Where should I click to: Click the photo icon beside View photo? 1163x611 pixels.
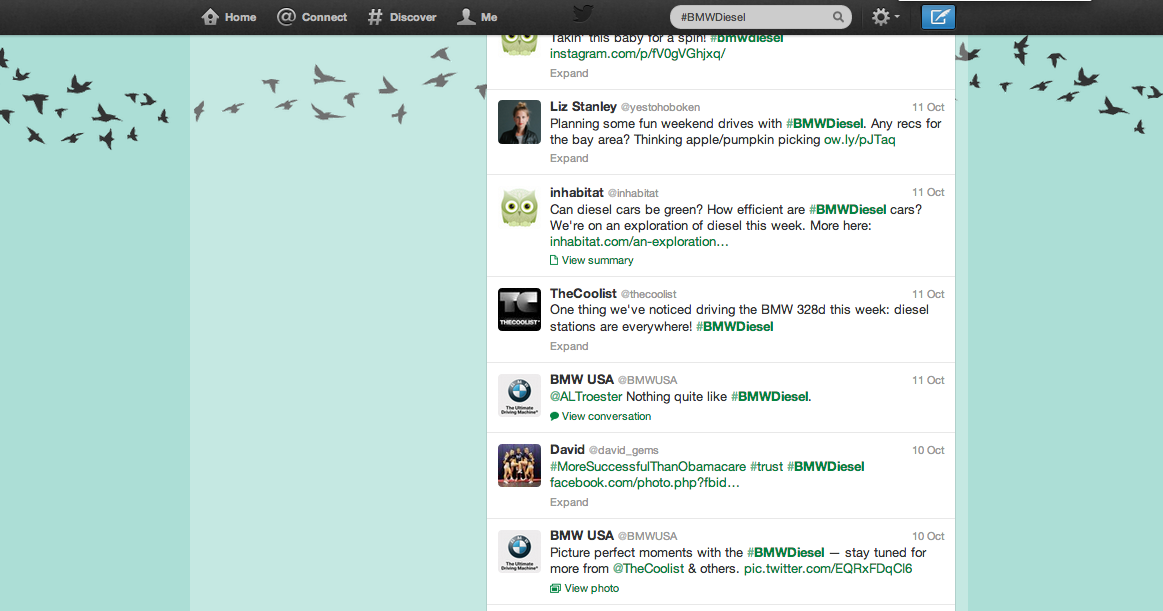click(x=555, y=588)
